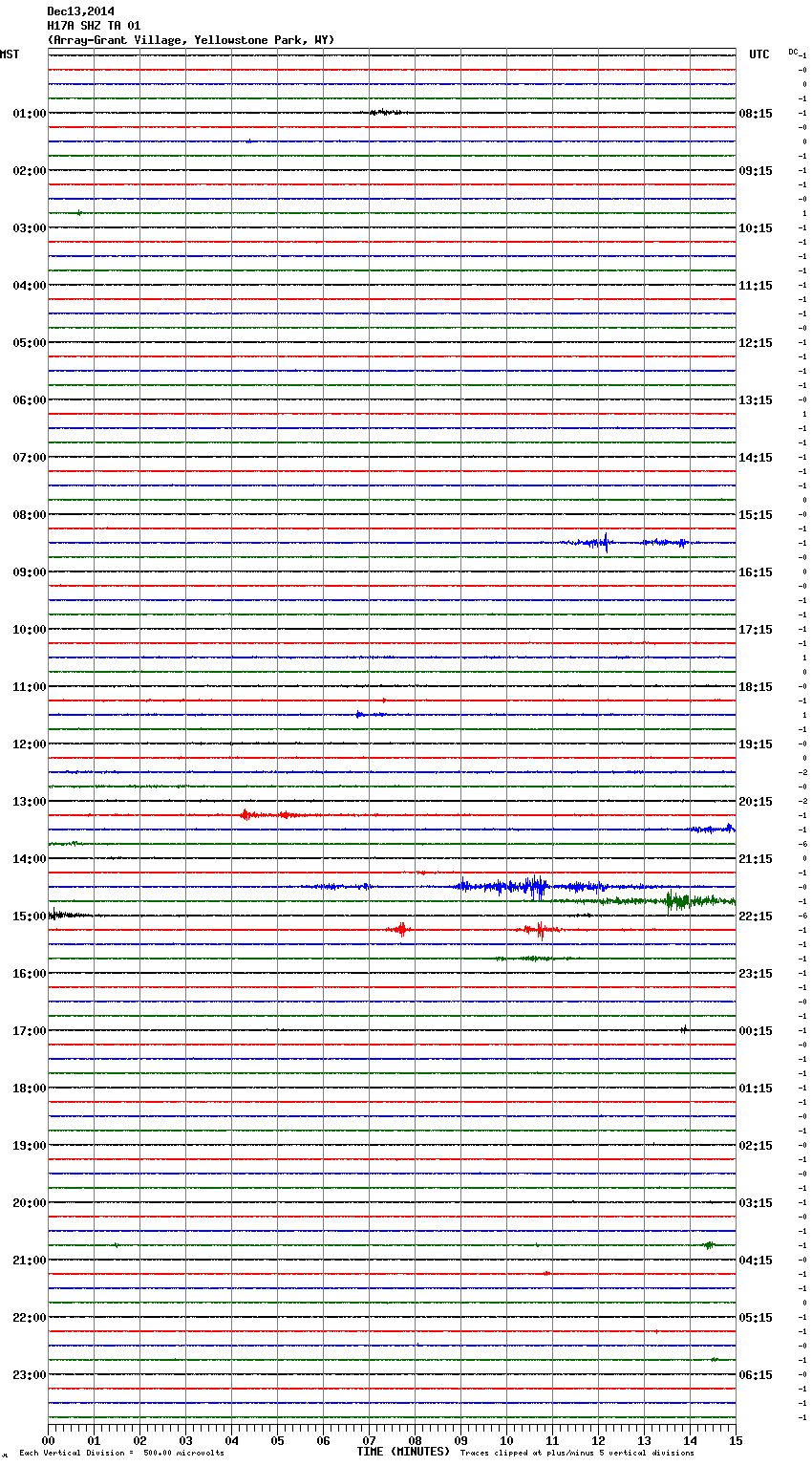This screenshot has height=1466, width=812.
Task: Select the 07:00 MST row label
Action: (30, 458)
